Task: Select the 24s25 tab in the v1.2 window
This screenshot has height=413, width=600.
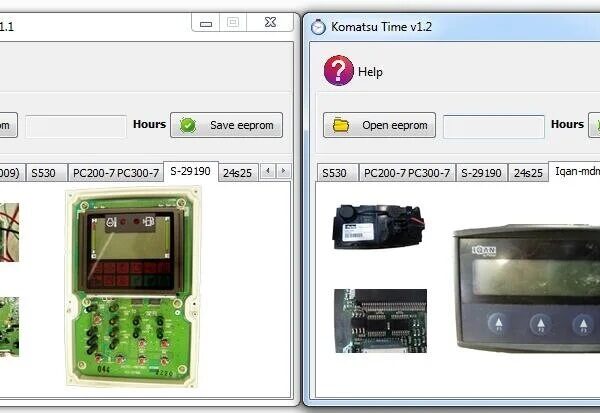Action: point(528,173)
